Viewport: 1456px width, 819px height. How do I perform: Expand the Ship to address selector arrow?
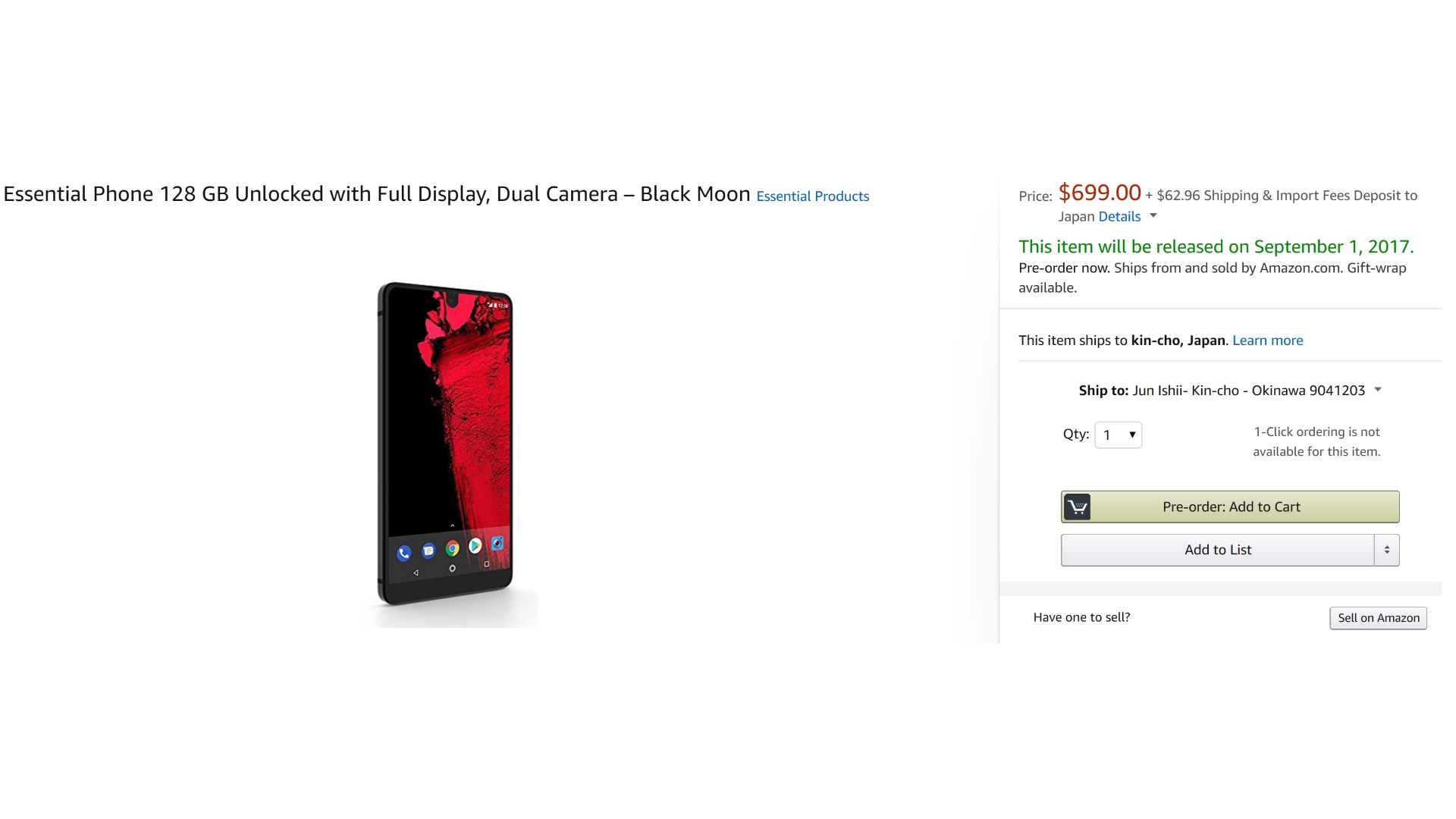pos(1378,390)
